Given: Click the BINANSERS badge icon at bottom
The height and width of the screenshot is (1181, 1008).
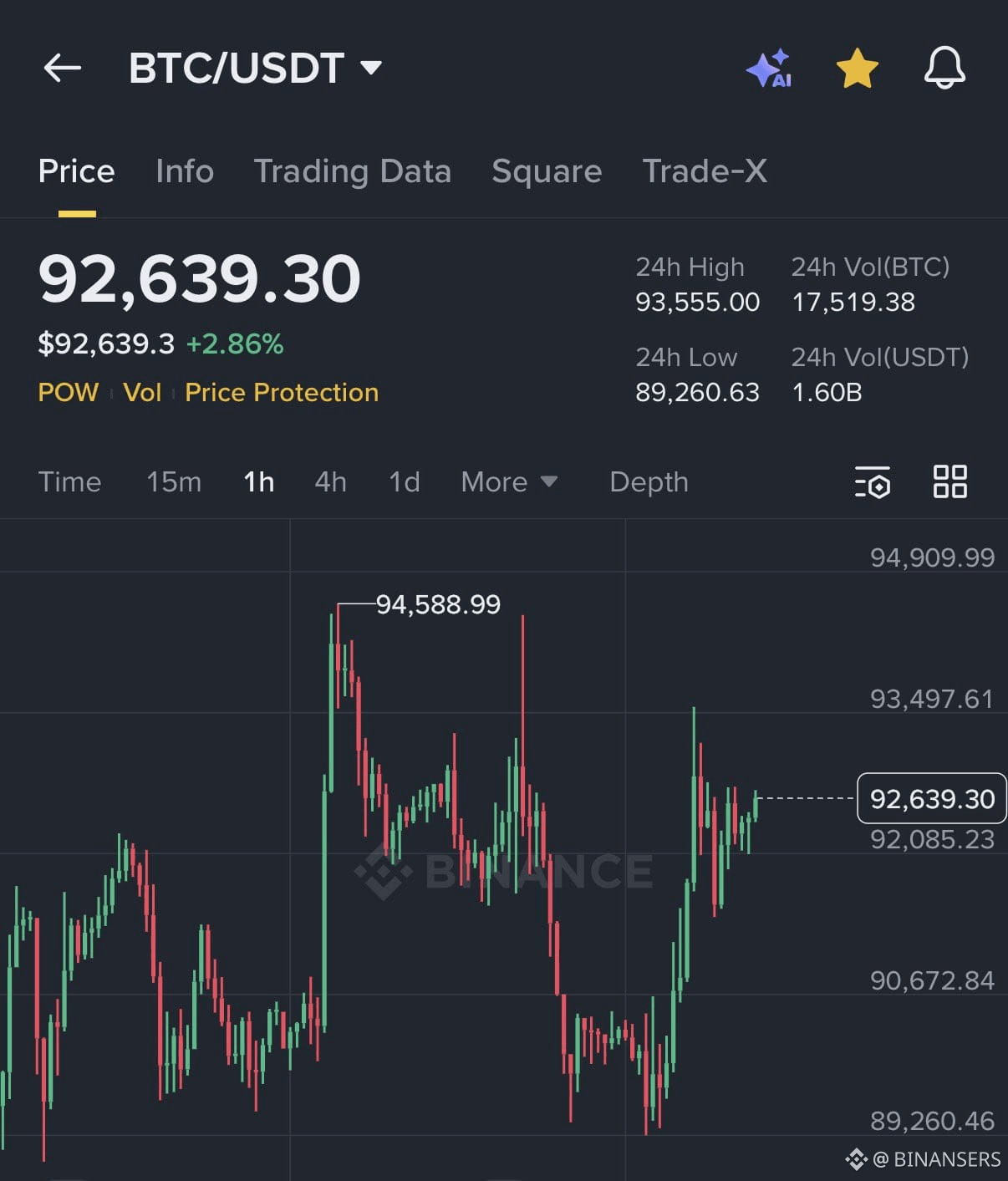Looking at the screenshot, I should point(858,1159).
